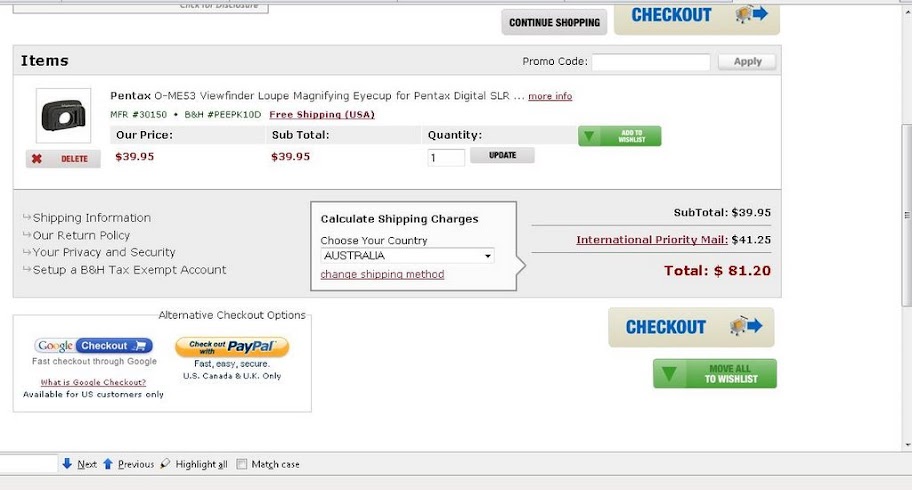Open Your Privacy and Security link

pos(104,252)
